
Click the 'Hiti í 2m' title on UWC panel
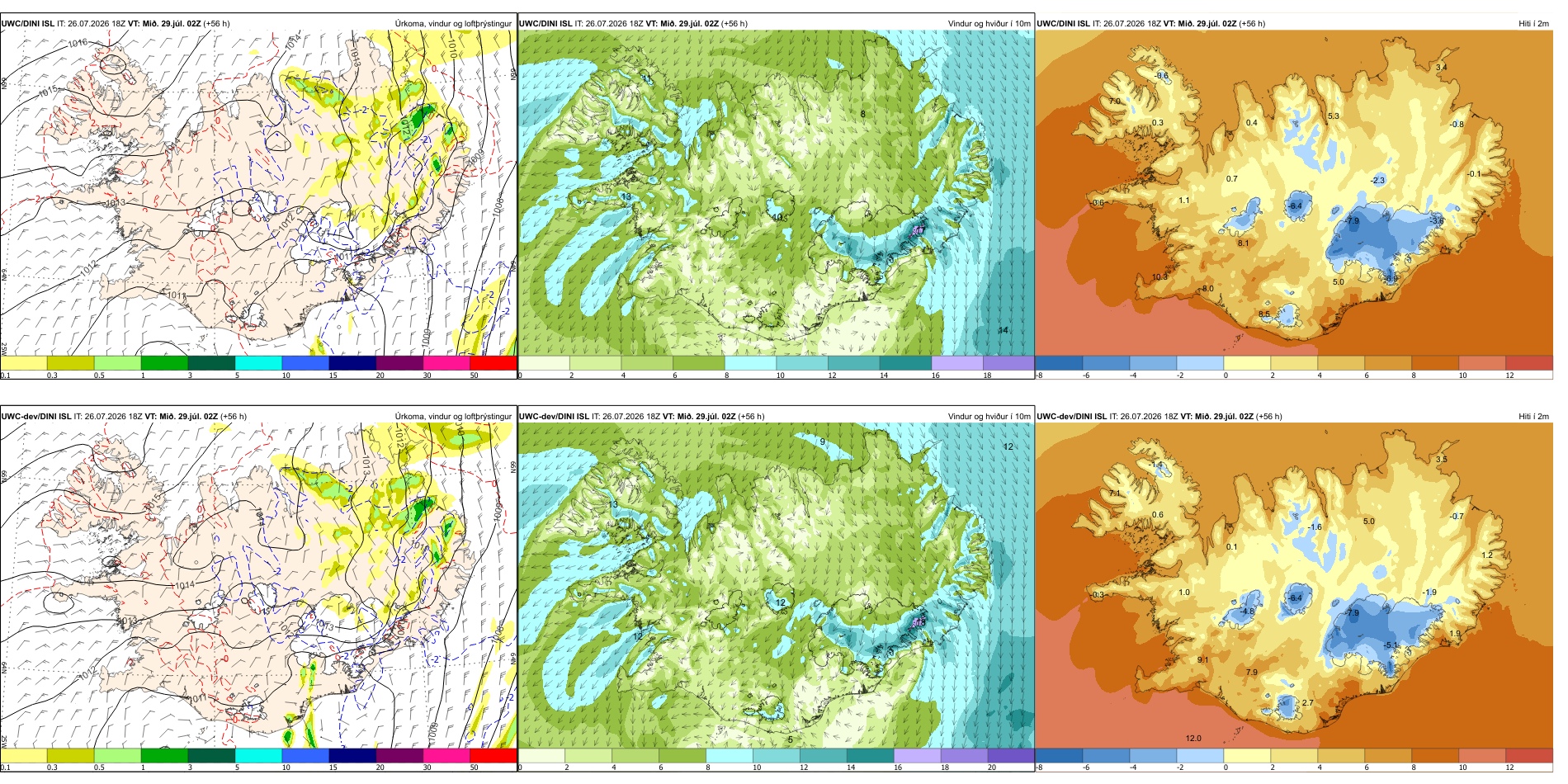click(1533, 23)
